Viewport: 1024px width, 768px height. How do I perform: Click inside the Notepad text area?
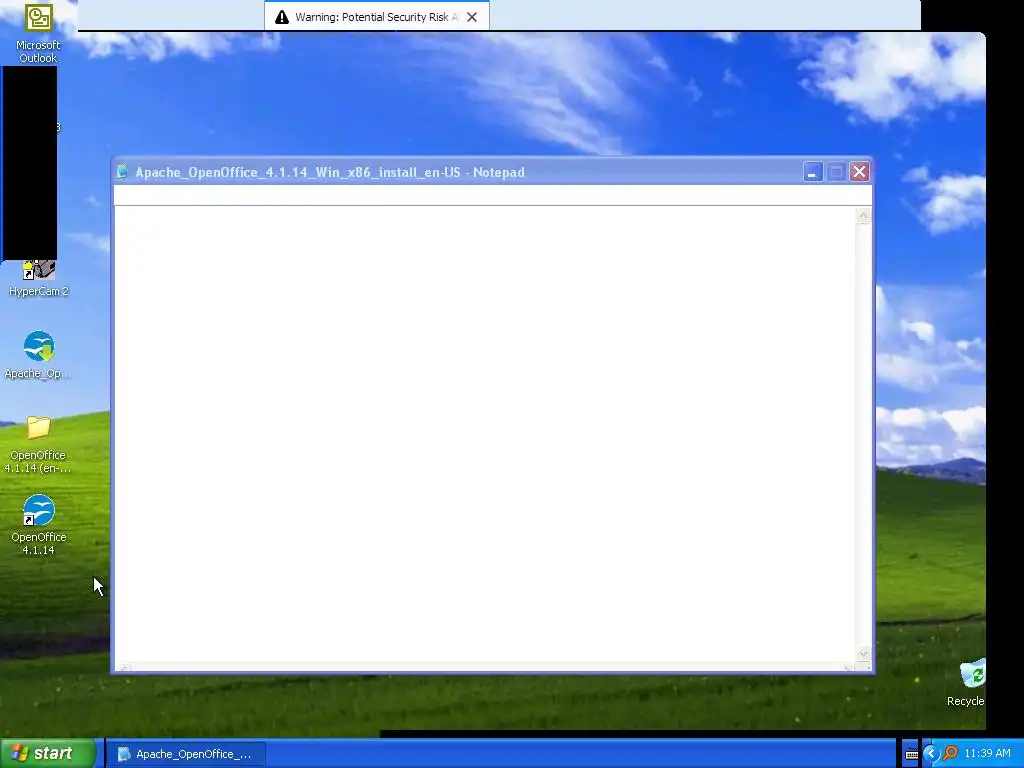tap(485, 434)
